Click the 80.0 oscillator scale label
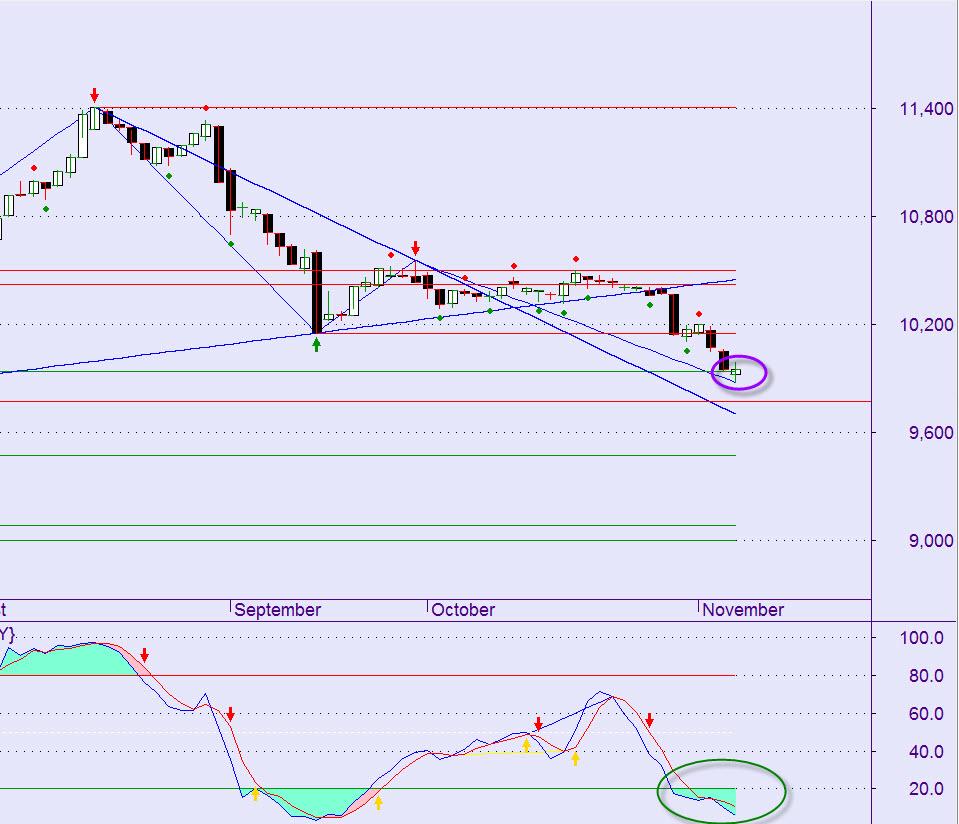Image resolution: width=959 pixels, height=824 pixels. coord(926,675)
